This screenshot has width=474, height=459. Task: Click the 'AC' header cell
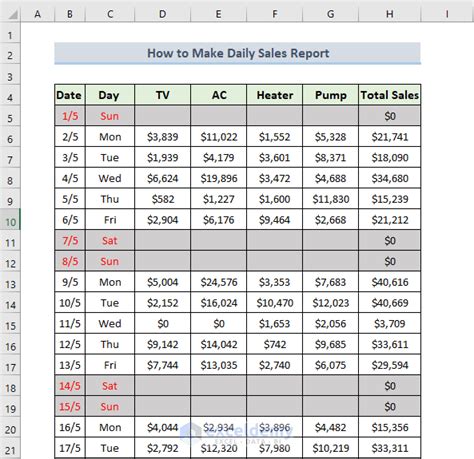[219, 95]
